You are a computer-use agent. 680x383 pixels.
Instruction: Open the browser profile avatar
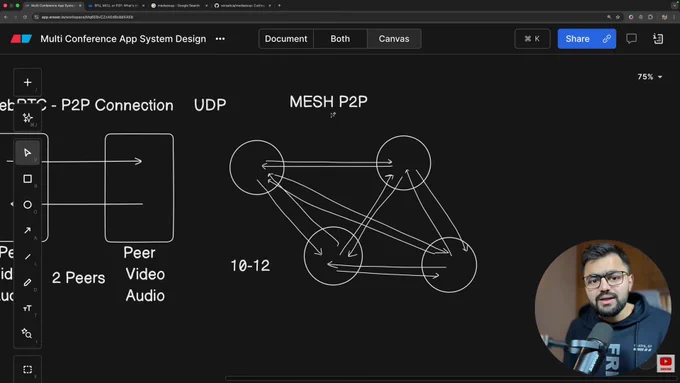coord(664,17)
